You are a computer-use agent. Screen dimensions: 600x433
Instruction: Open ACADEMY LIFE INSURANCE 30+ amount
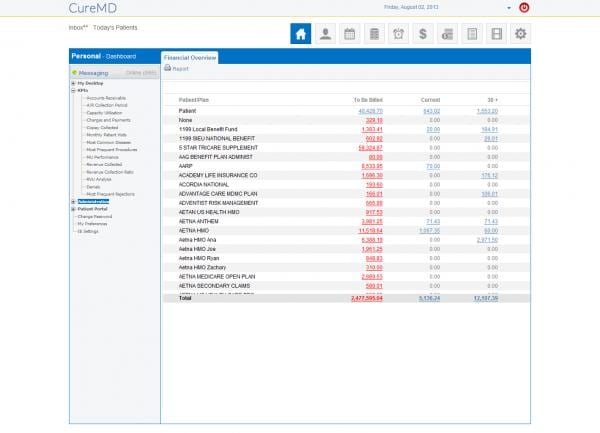[489, 176]
